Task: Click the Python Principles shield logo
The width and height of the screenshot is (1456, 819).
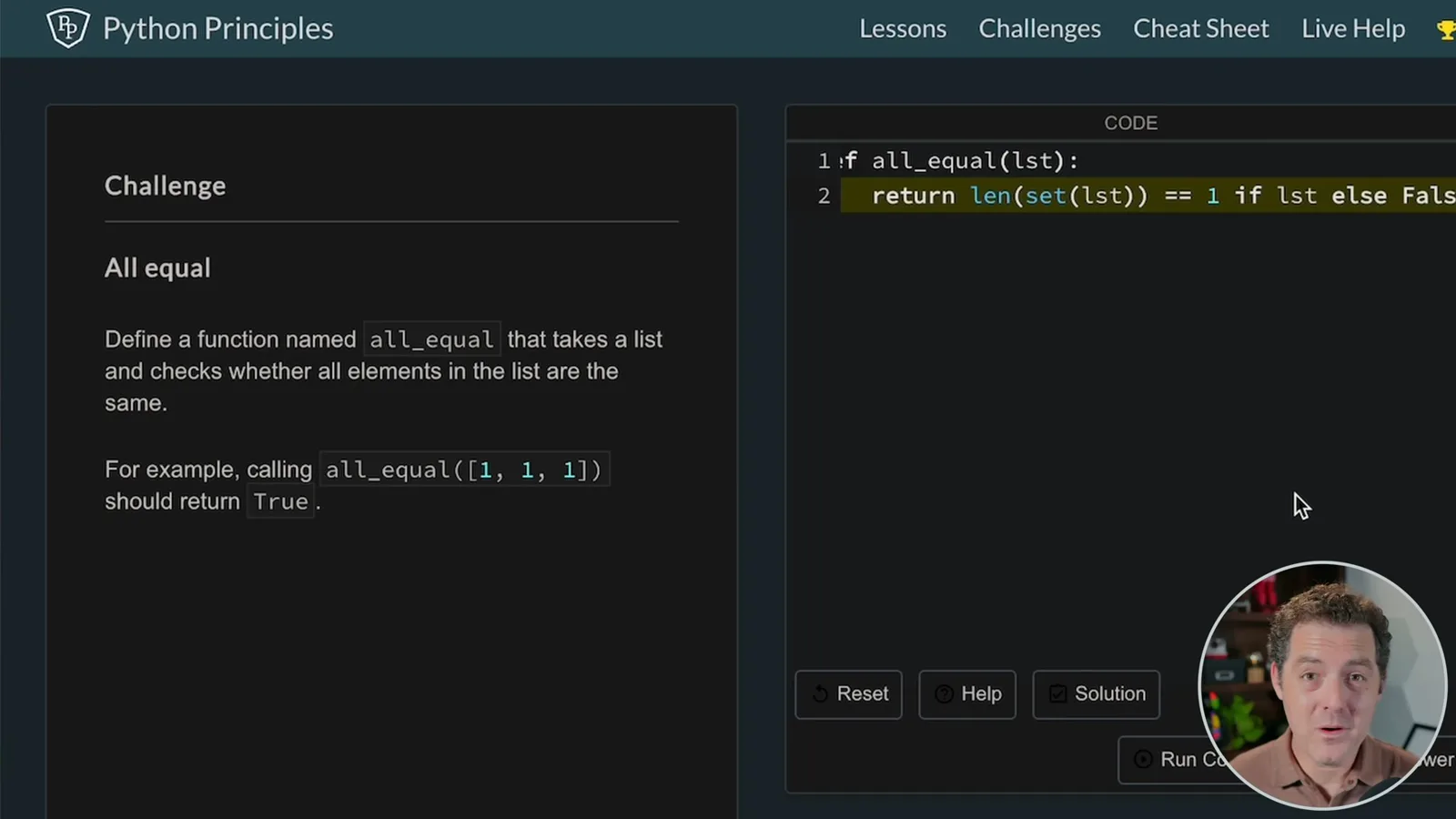Action: 67,28
